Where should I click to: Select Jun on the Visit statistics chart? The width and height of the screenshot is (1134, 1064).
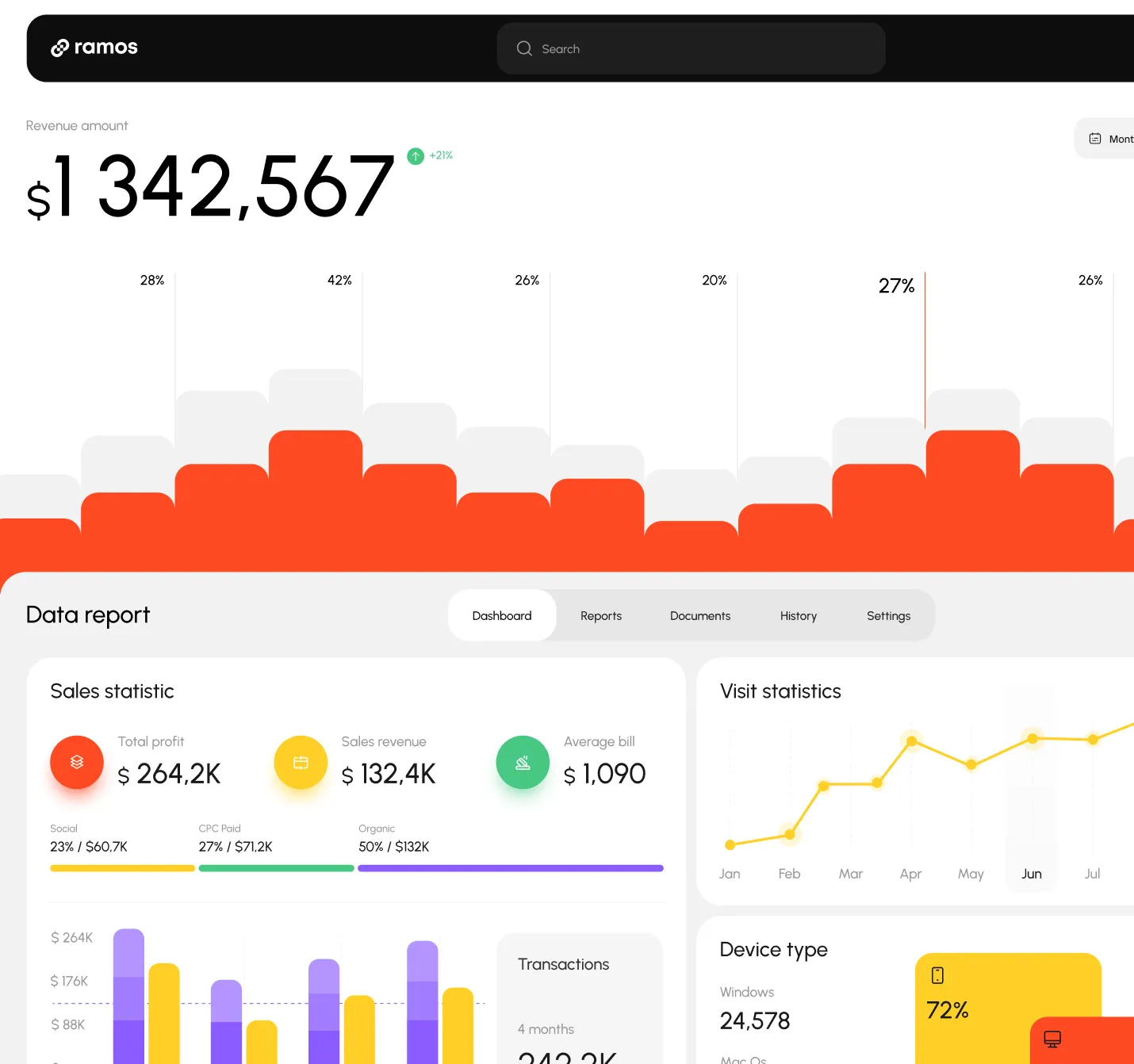[1032, 873]
